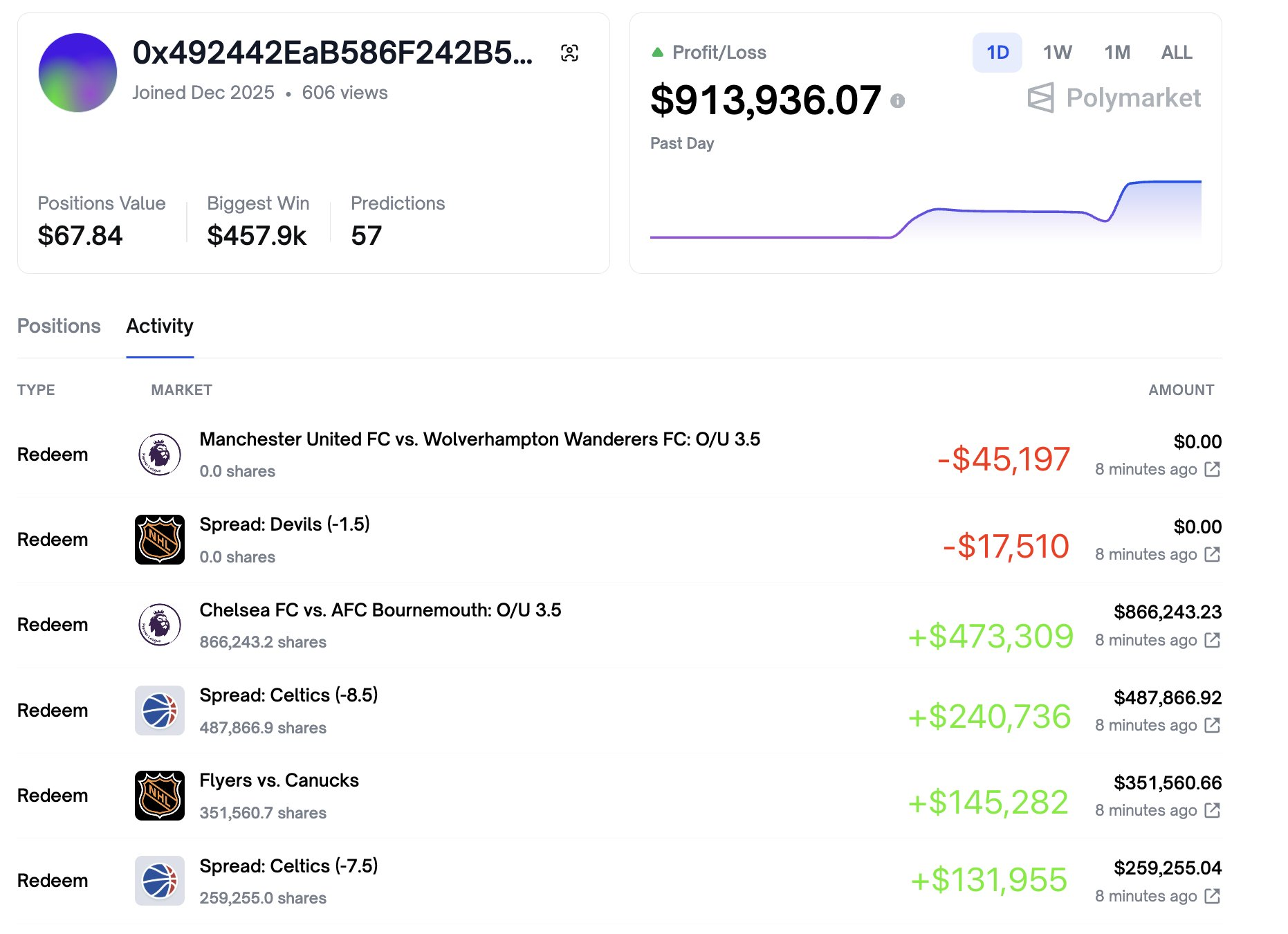The width and height of the screenshot is (1288, 934).
Task: Switch to the Positions tab
Action: (x=59, y=326)
